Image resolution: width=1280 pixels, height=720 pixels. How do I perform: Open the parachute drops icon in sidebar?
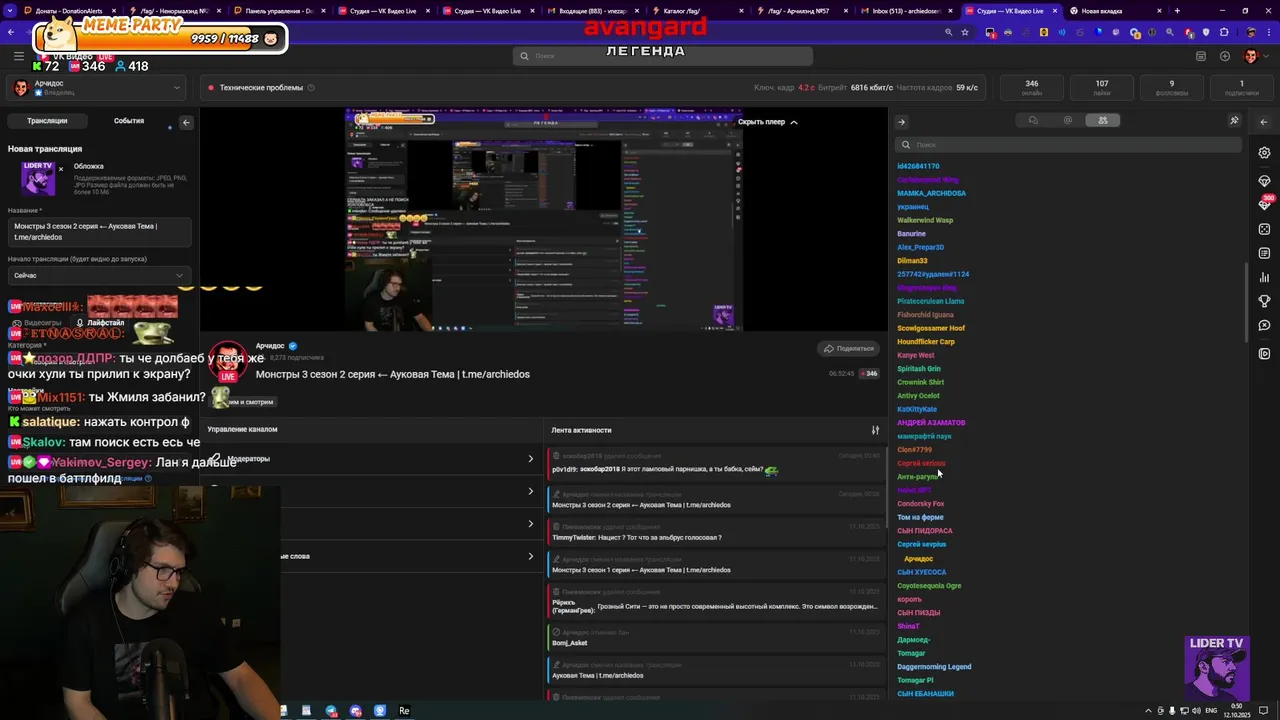[x=1264, y=181]
